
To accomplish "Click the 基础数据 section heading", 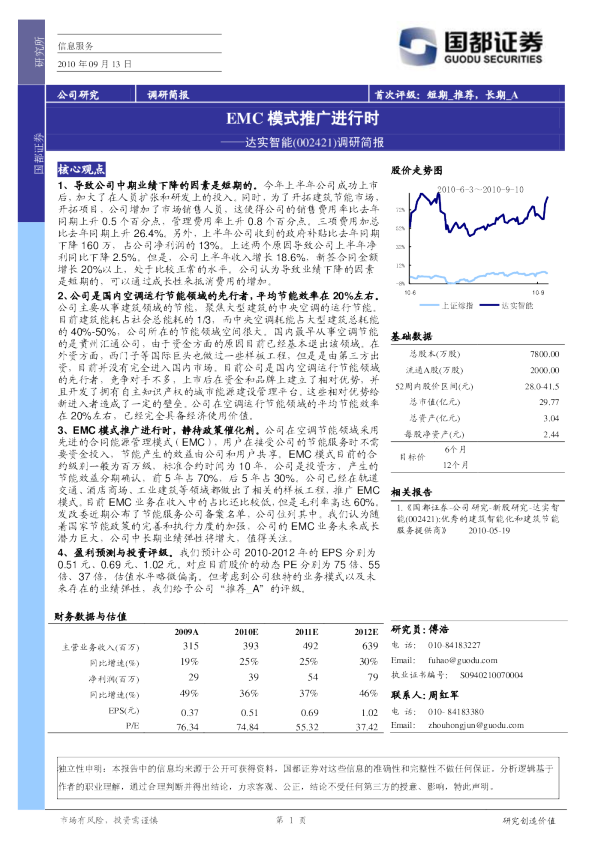I will coord(411,336).
